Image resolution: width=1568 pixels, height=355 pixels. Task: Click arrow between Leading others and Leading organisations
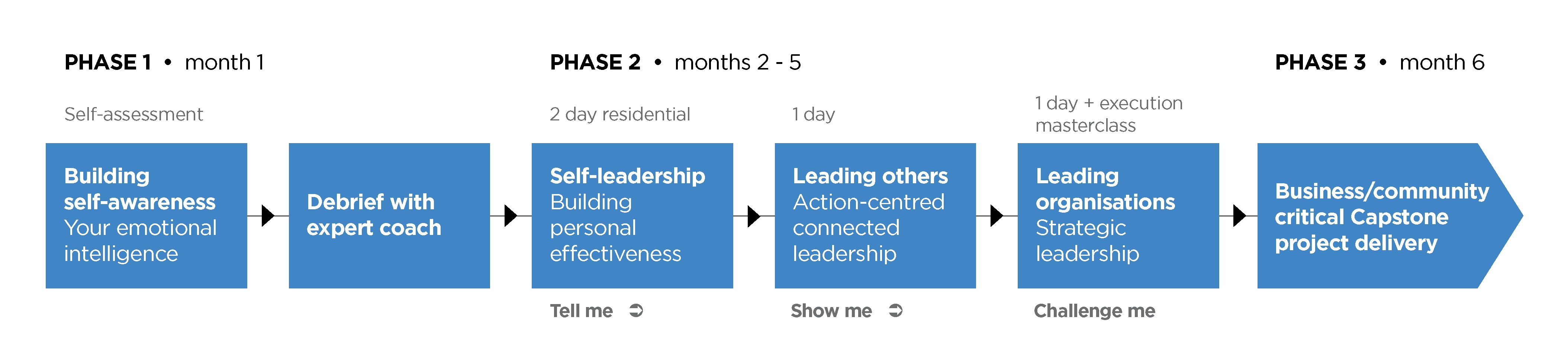[x=996, y=216]
